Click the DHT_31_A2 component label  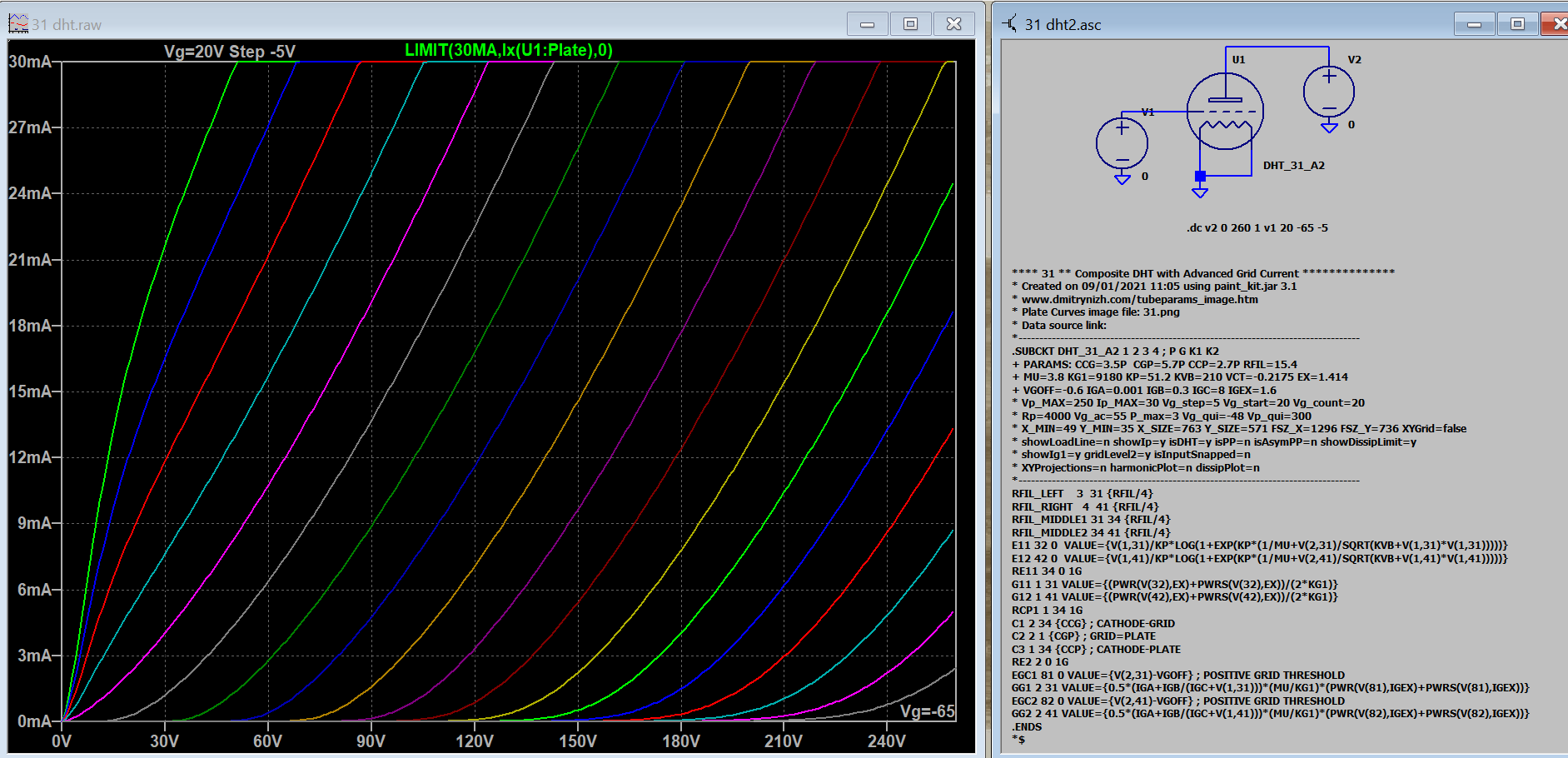1293,166
